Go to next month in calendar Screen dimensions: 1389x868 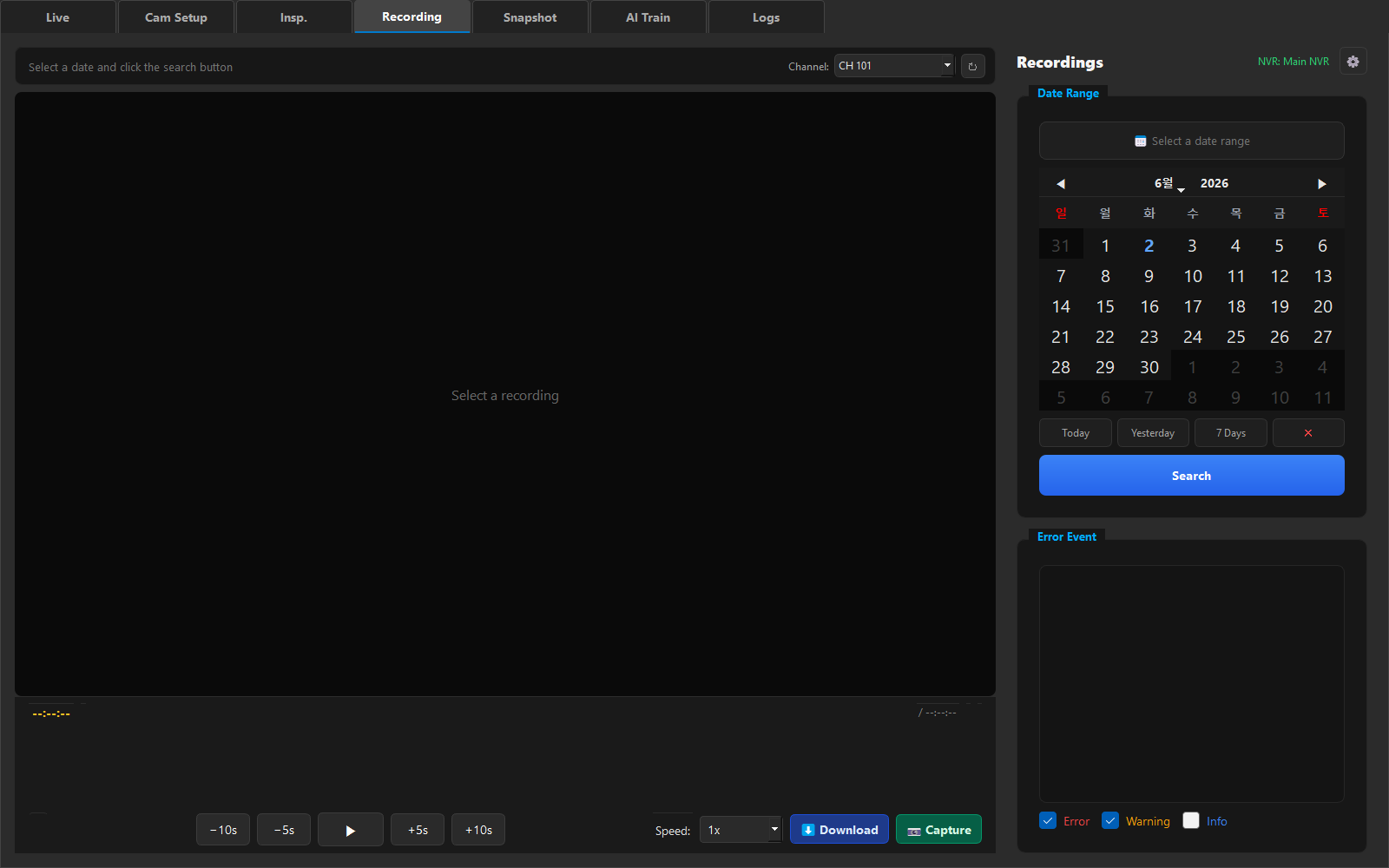coord(1322,183)
